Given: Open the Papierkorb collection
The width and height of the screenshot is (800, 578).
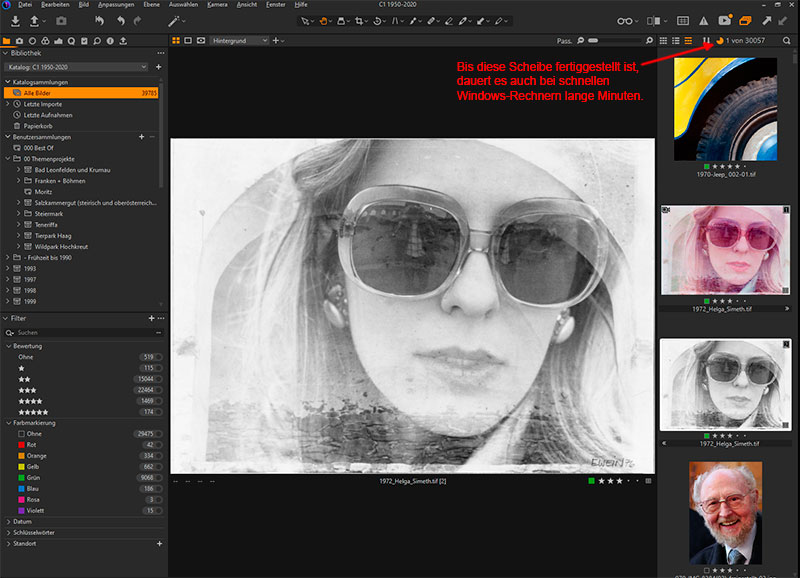Looking at the screenshot, I should click(38, 126).
